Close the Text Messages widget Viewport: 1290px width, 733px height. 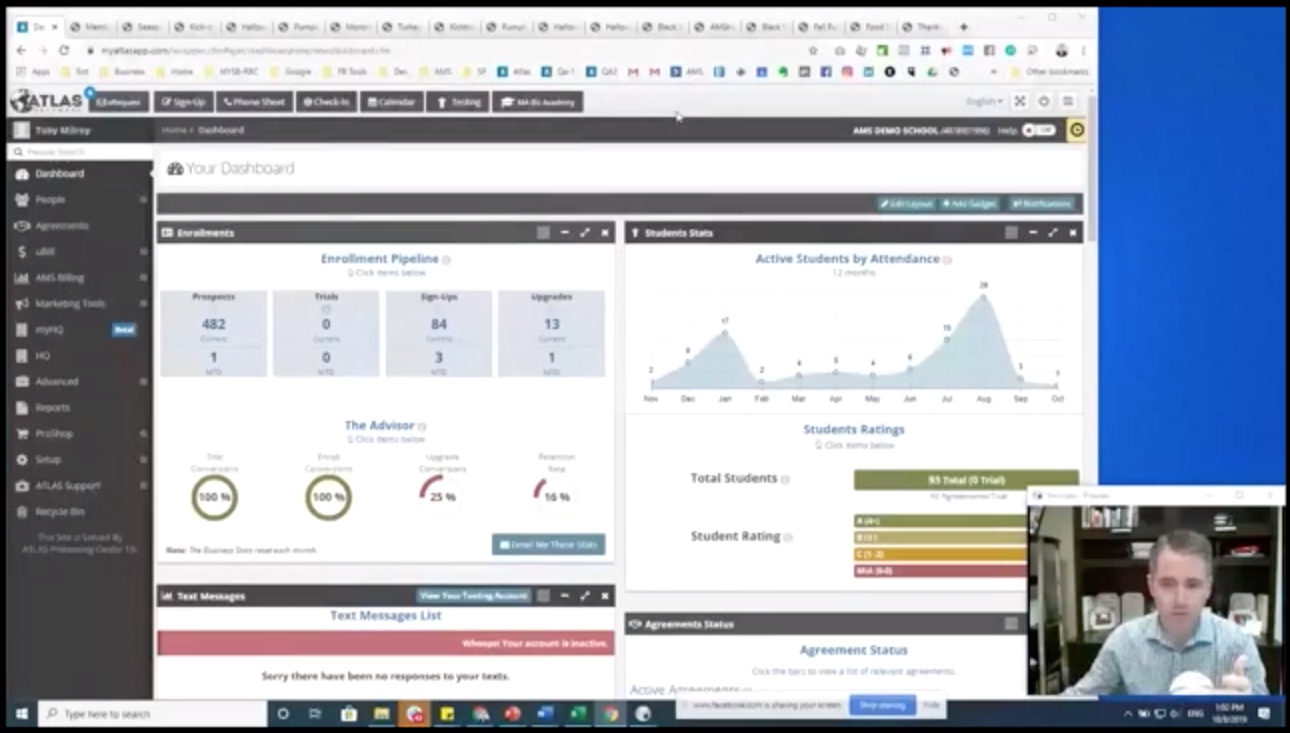[605, 596]
